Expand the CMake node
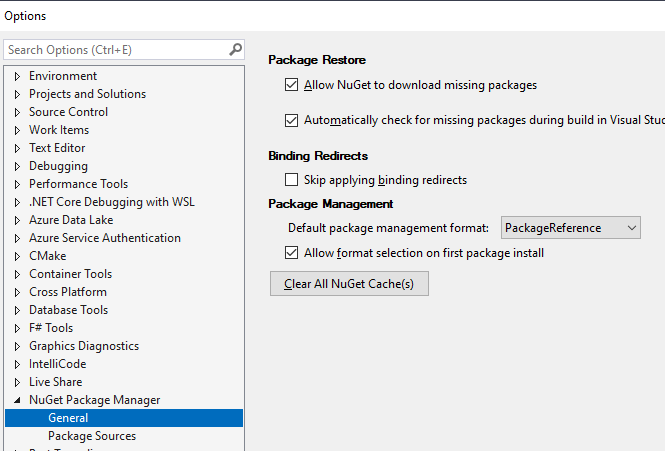The height and width of the screenshot is (451, 665). 17,256
